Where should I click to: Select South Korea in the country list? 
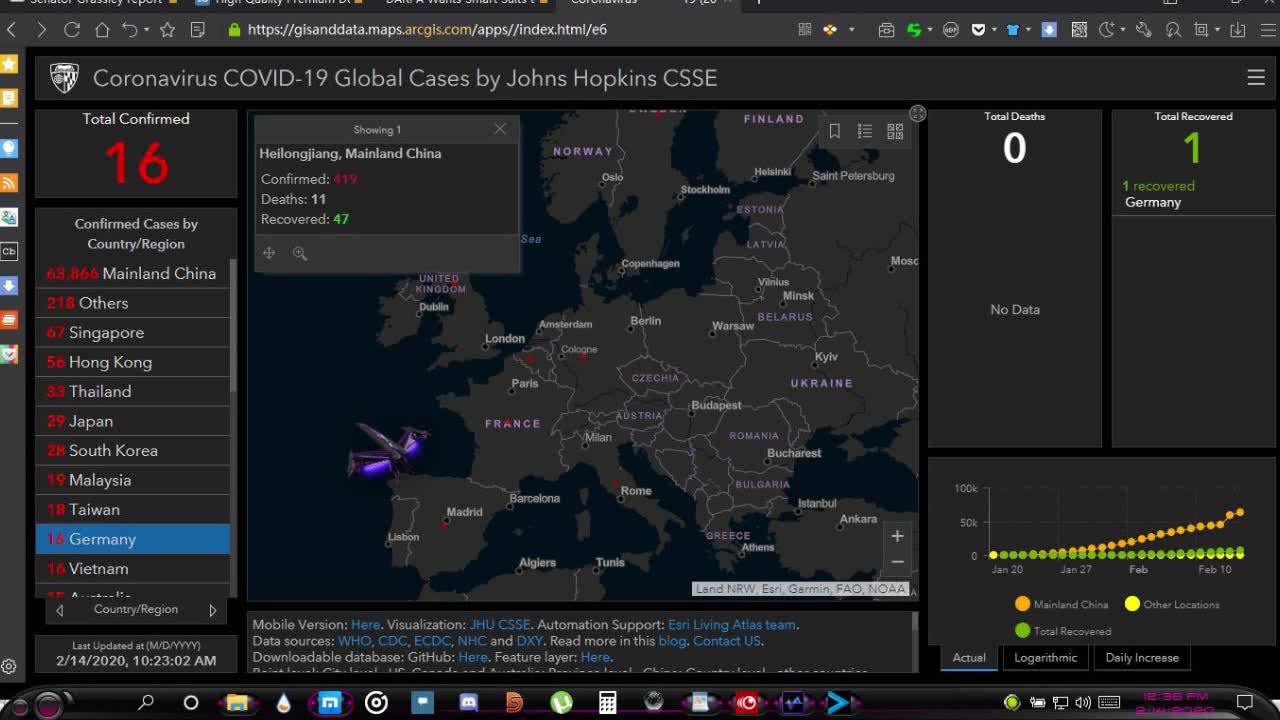[x=133, y=450]
